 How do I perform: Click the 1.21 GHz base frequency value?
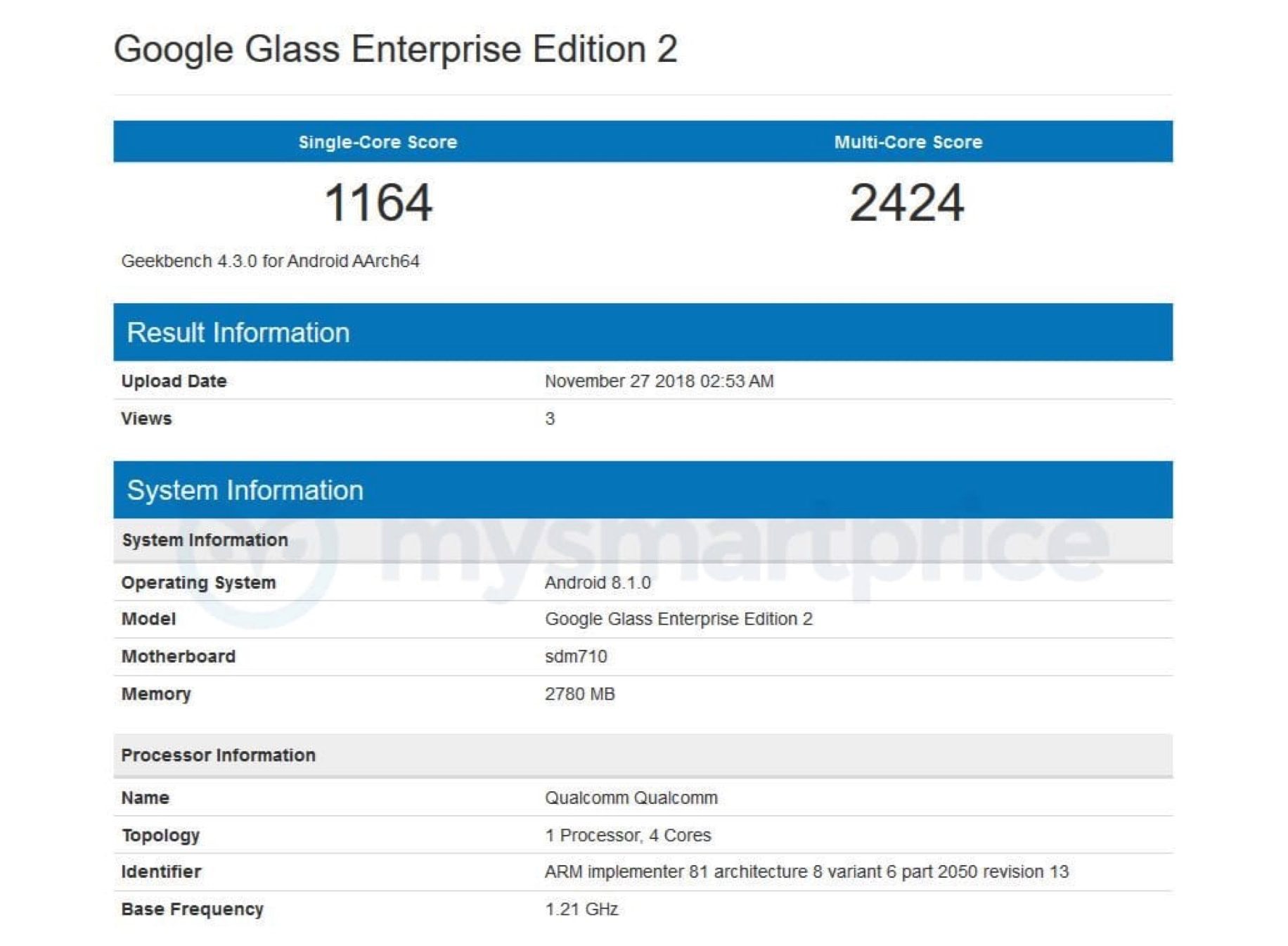tap(581, 909)
